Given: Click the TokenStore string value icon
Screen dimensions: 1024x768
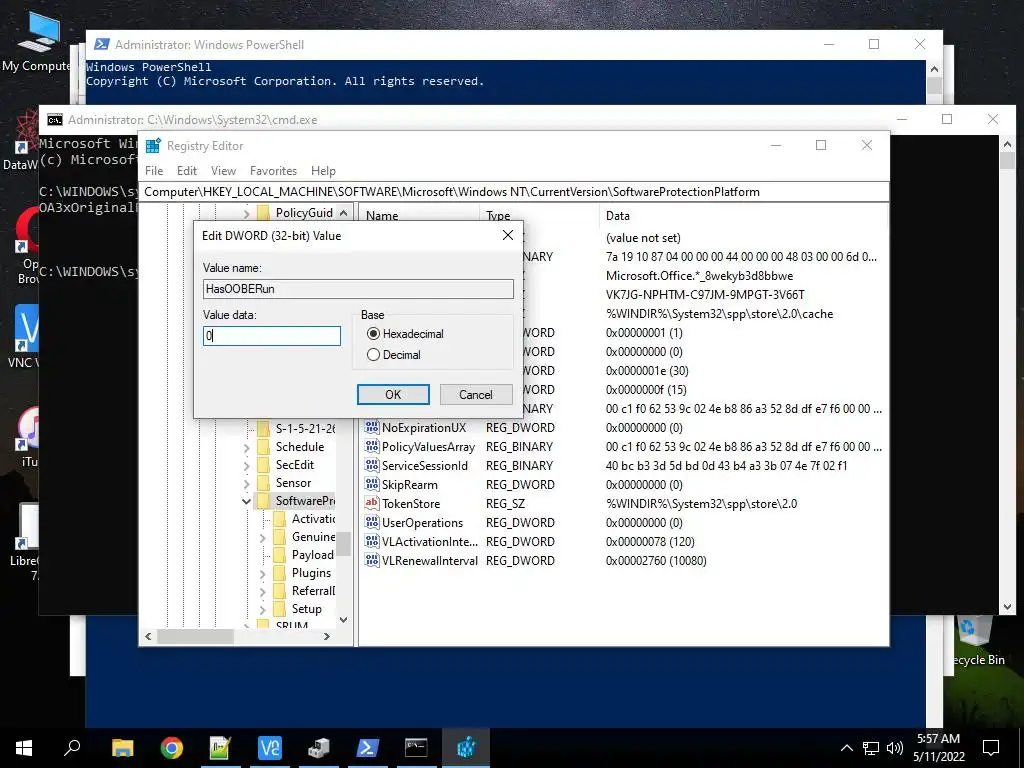Looking at the screenshot, I should pos(372,504).
